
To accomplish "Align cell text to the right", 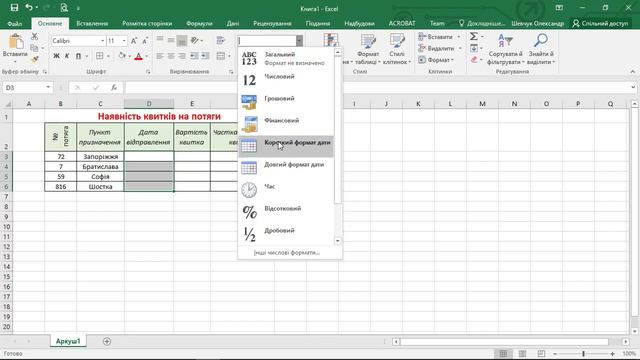I will click(182, 56).
